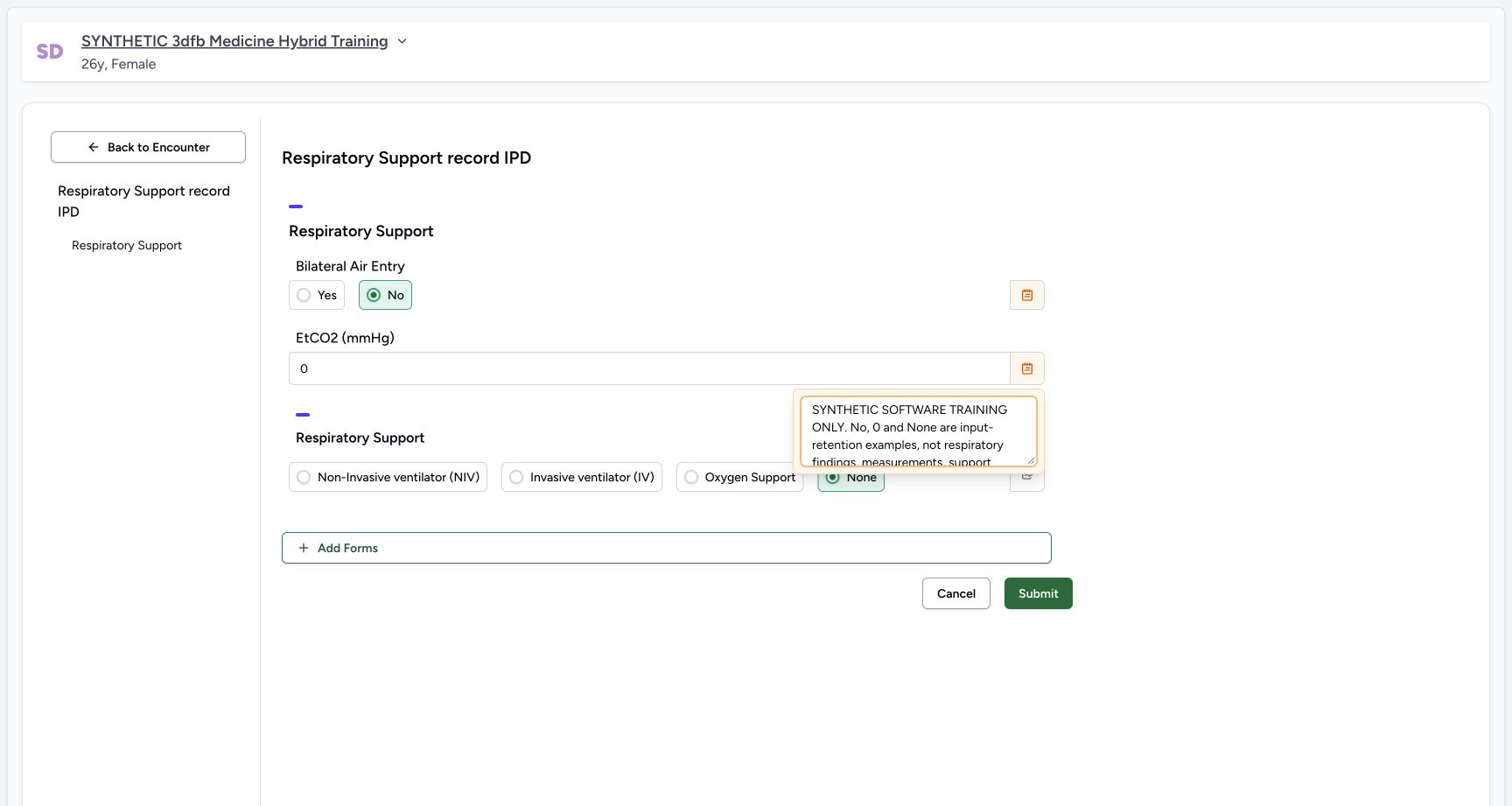Click partially hidden note icon beside None option
This screenshot has height=806, width=1512.
1027,480
